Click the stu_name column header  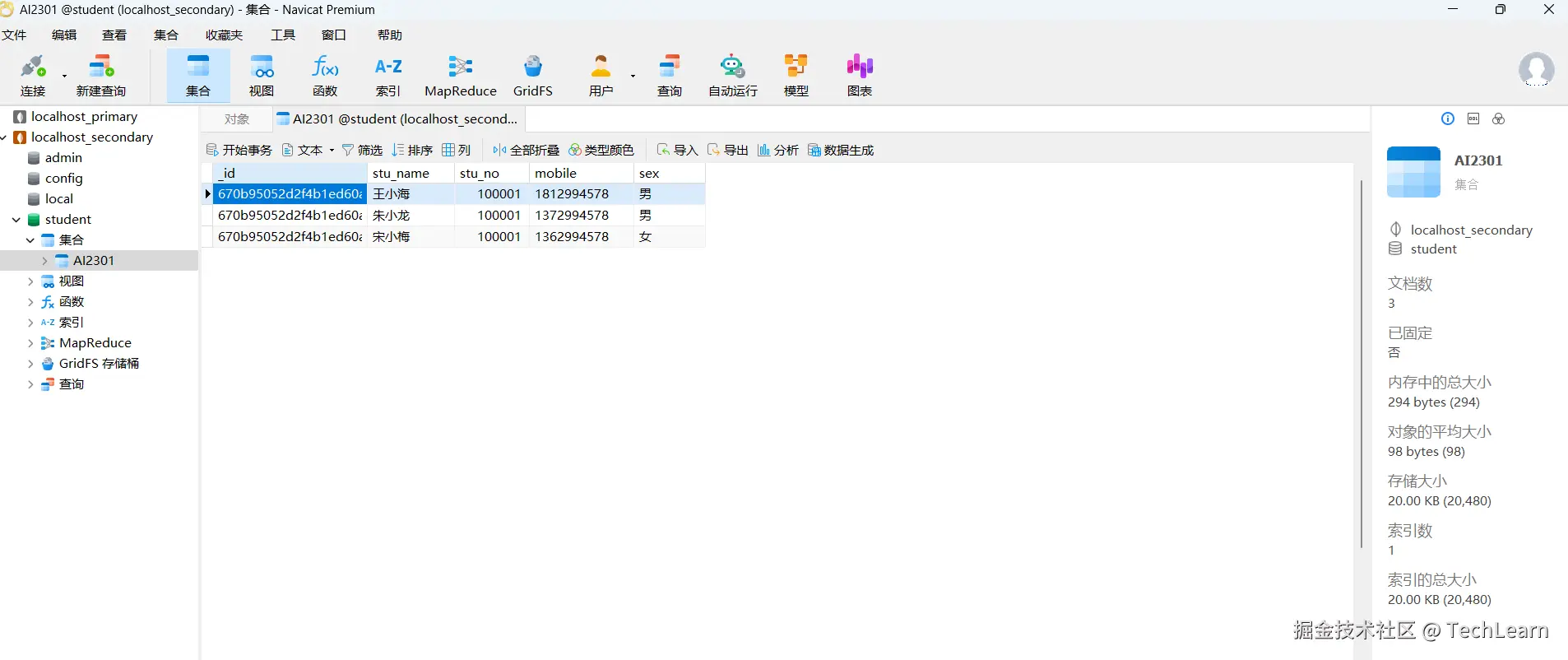pyautogui.click(x=411, y=173)
